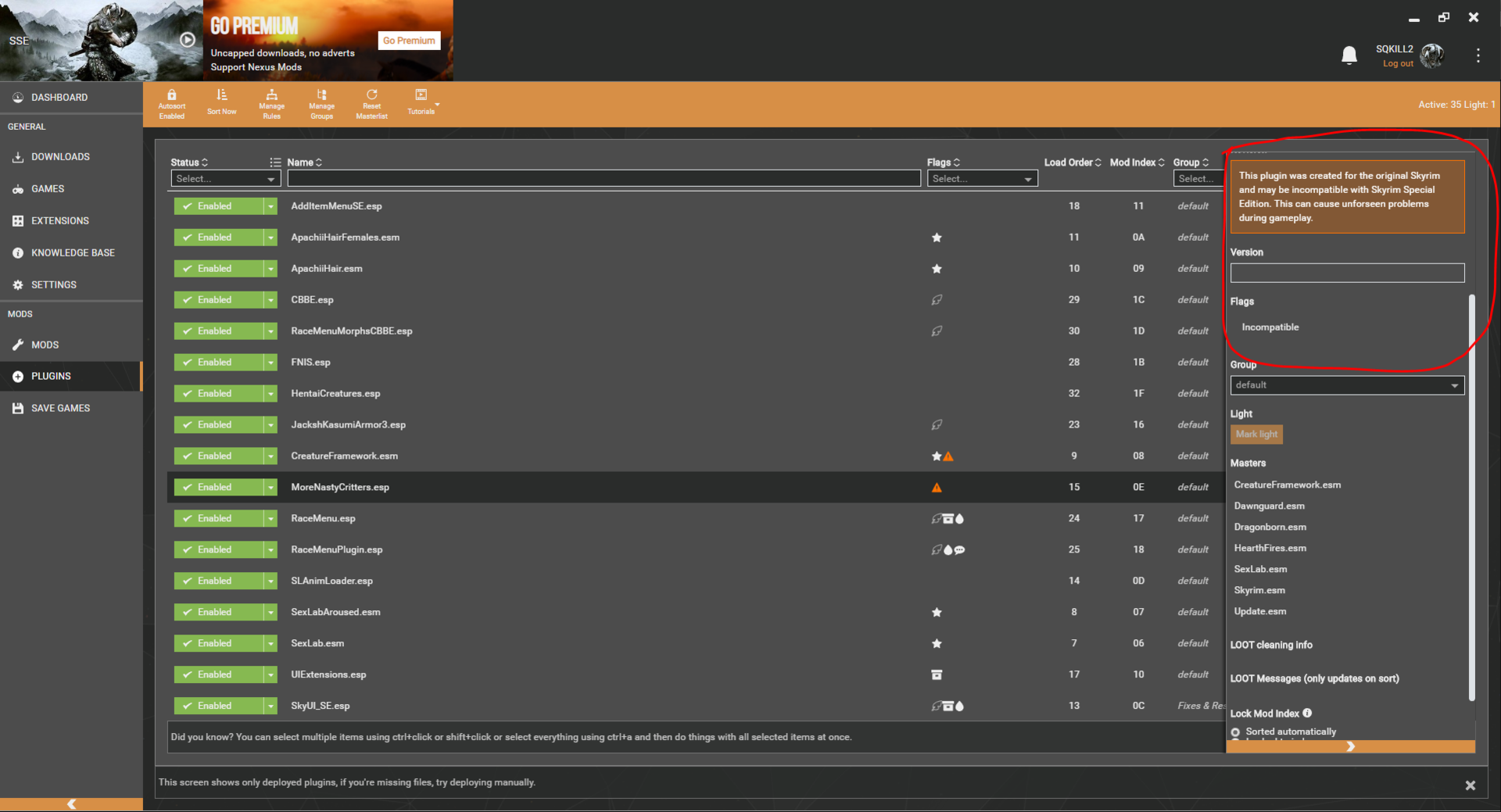The width and height of the screenshot is (1501, 812).
Task: Disable the CreatureFramework.esm plugin
Action: point(219,456)
